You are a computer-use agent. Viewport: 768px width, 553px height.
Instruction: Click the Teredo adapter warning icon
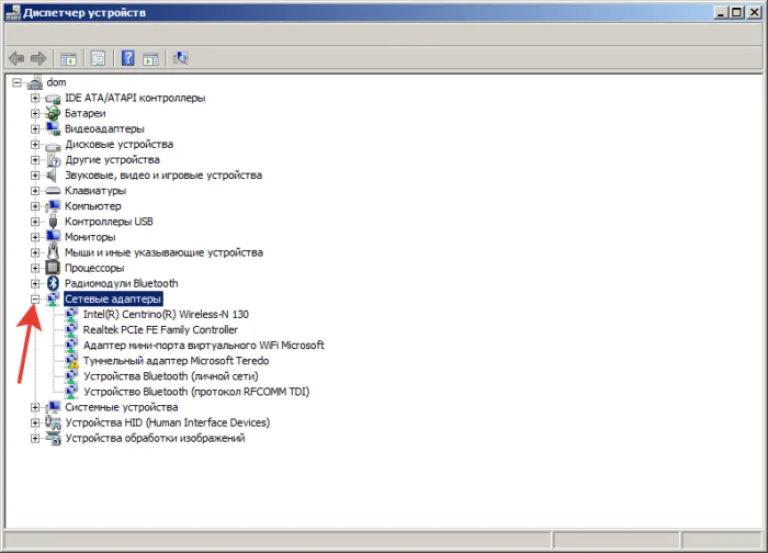pos(72,361)
